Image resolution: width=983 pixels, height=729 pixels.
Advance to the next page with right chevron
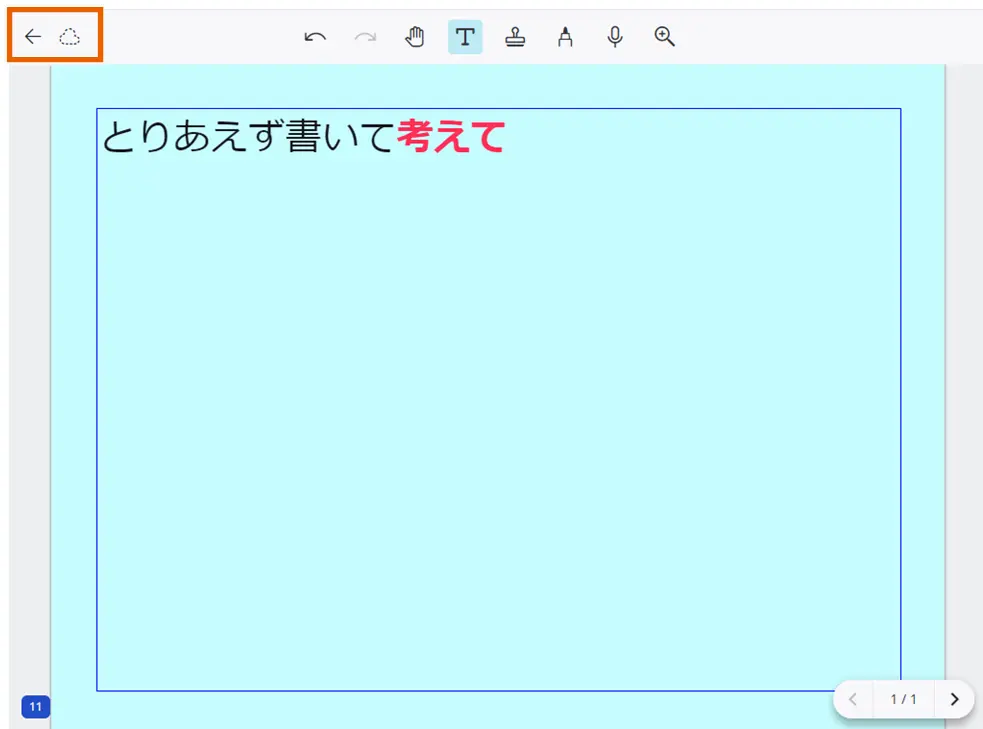(x=954, y=699)
